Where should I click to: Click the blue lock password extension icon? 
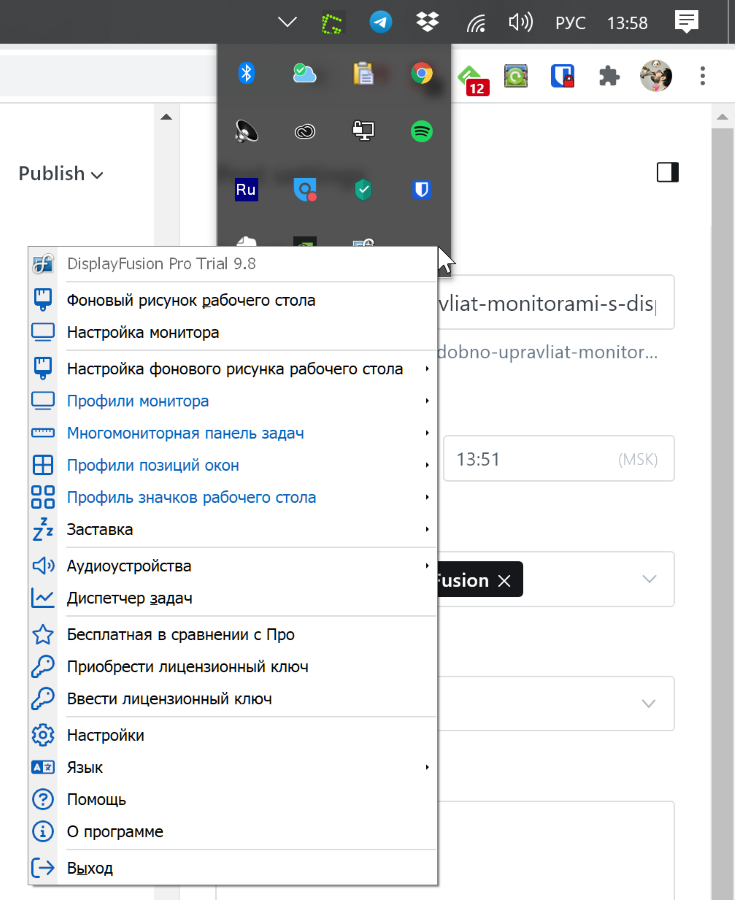[562, 76]
